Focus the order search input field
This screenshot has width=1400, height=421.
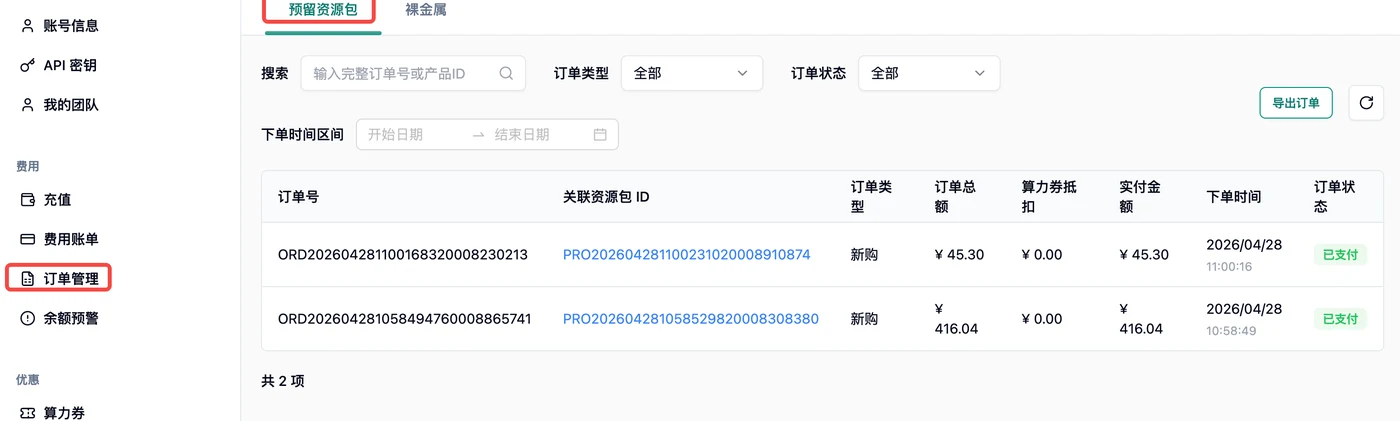click(x=413, y=73)
